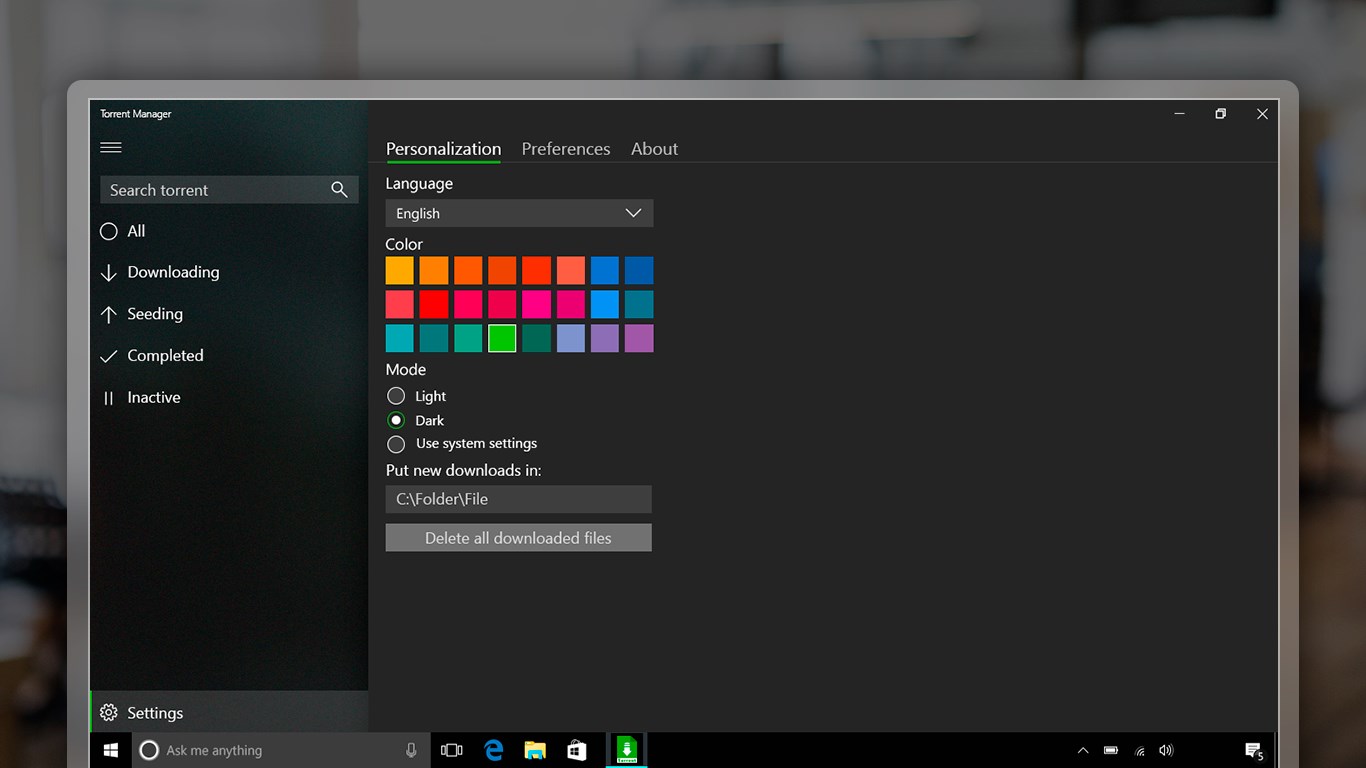Open File Explorer from the taskbar
The width and height of the screenshot is (1366, 768).
tap(535, 750)
